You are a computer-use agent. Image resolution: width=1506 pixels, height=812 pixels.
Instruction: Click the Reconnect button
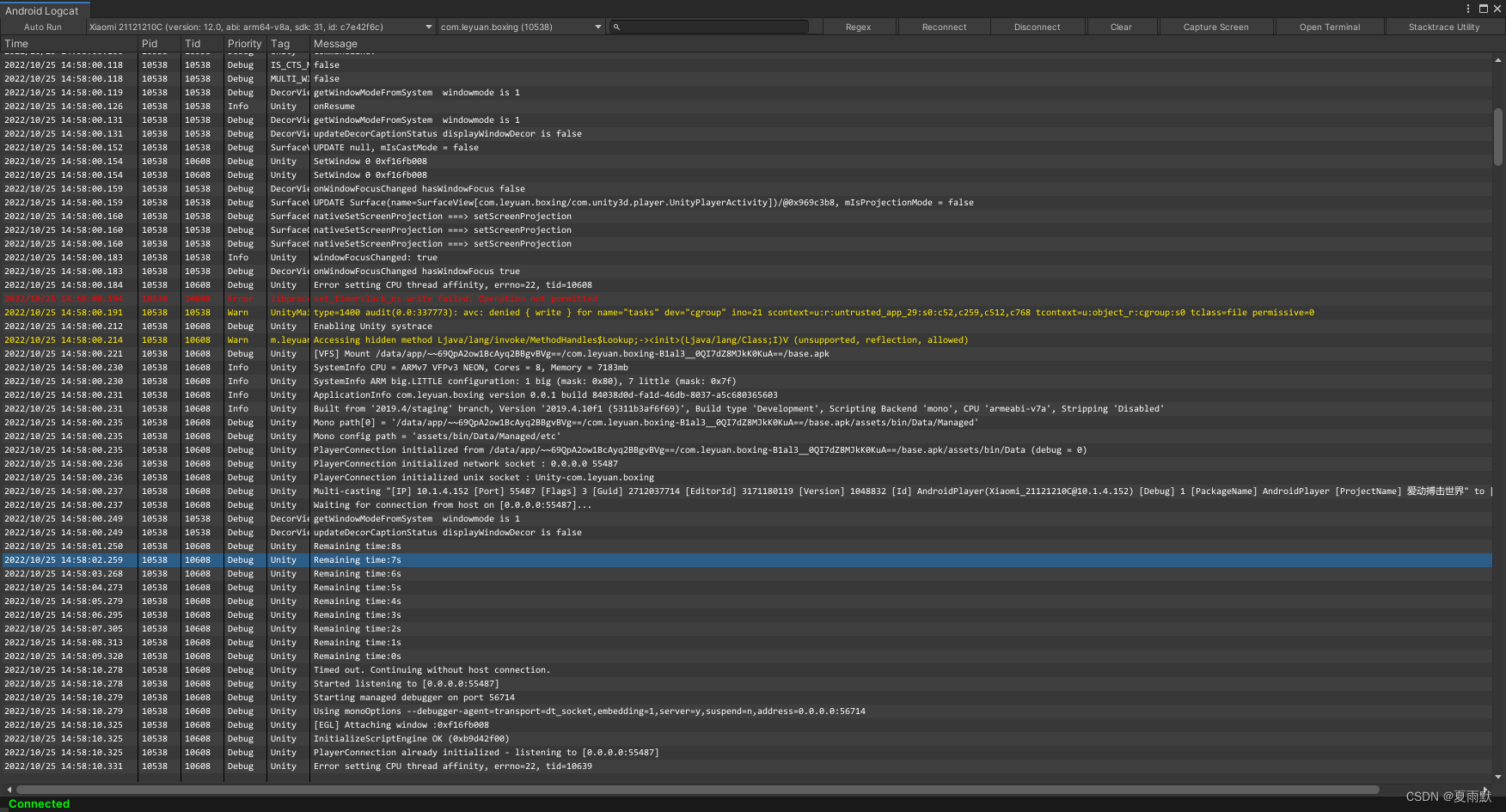click(x=944, y=27)
